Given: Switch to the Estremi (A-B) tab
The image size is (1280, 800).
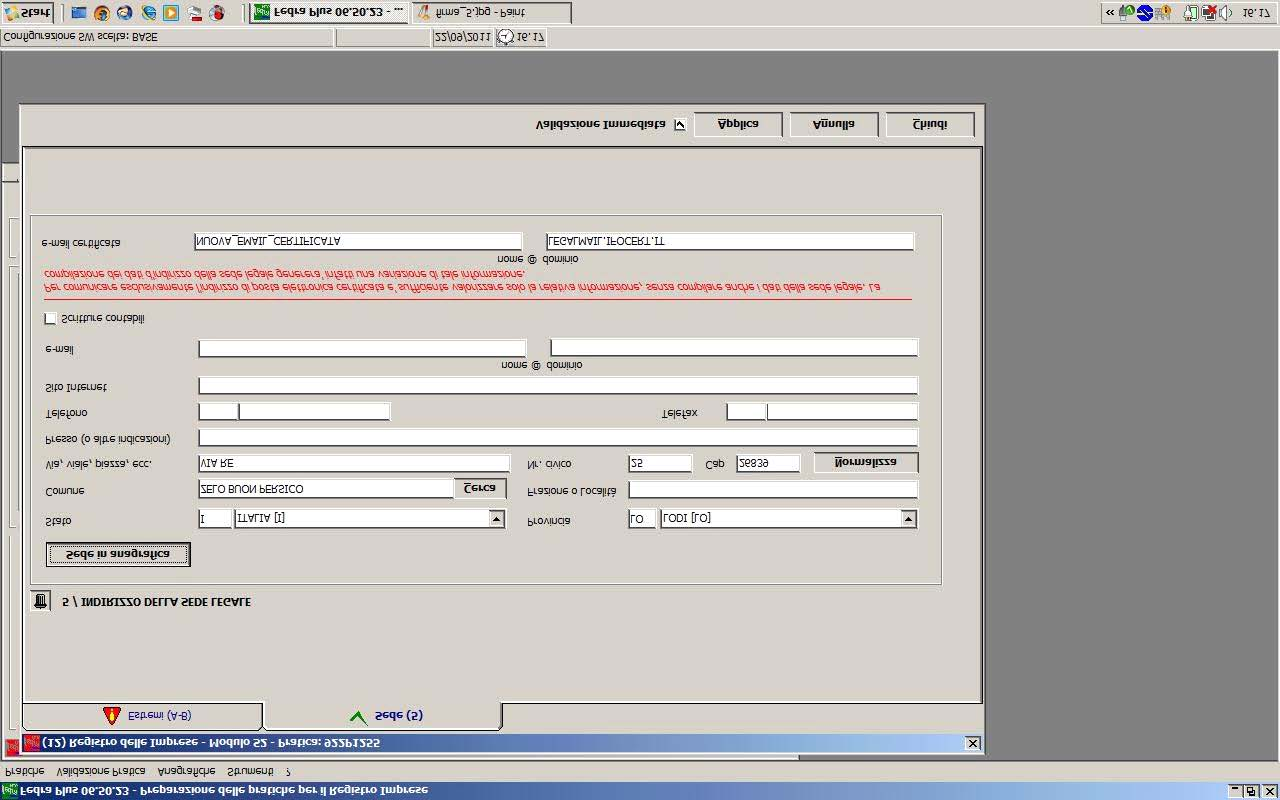Looking at the screenshot, I should coord(143,716).
